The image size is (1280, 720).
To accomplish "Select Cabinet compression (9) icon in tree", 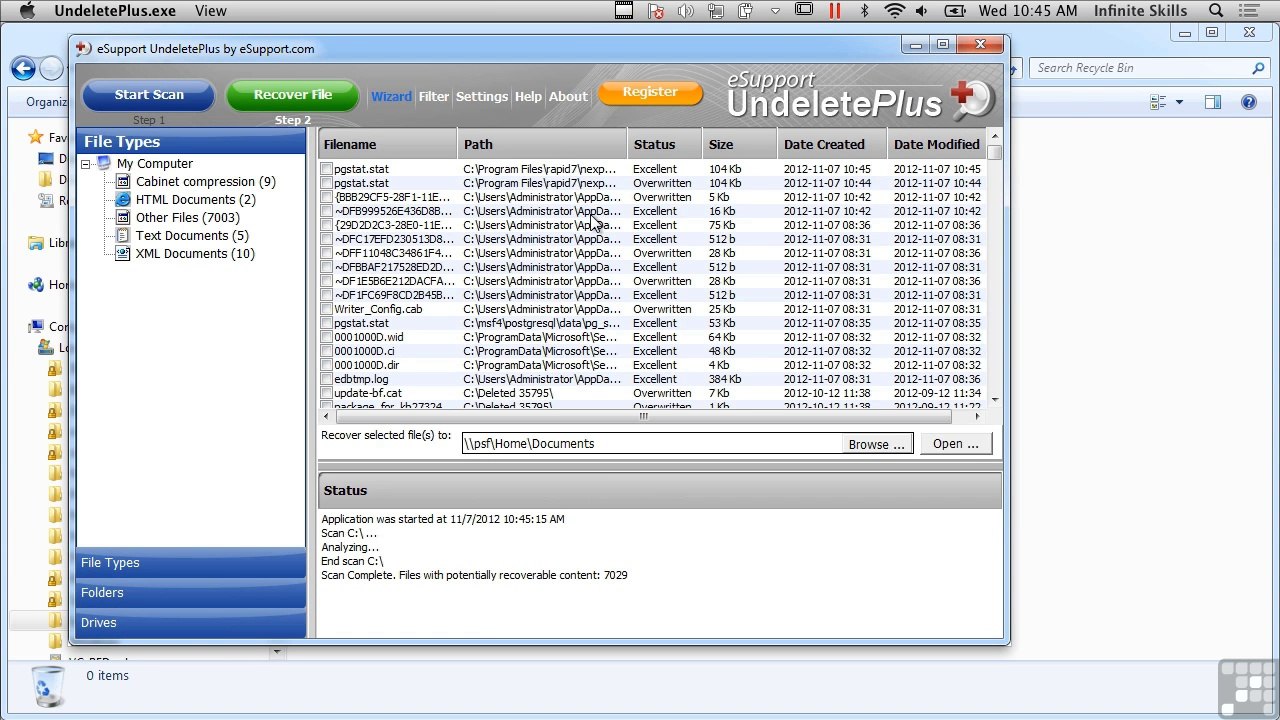I will [122, 182].
